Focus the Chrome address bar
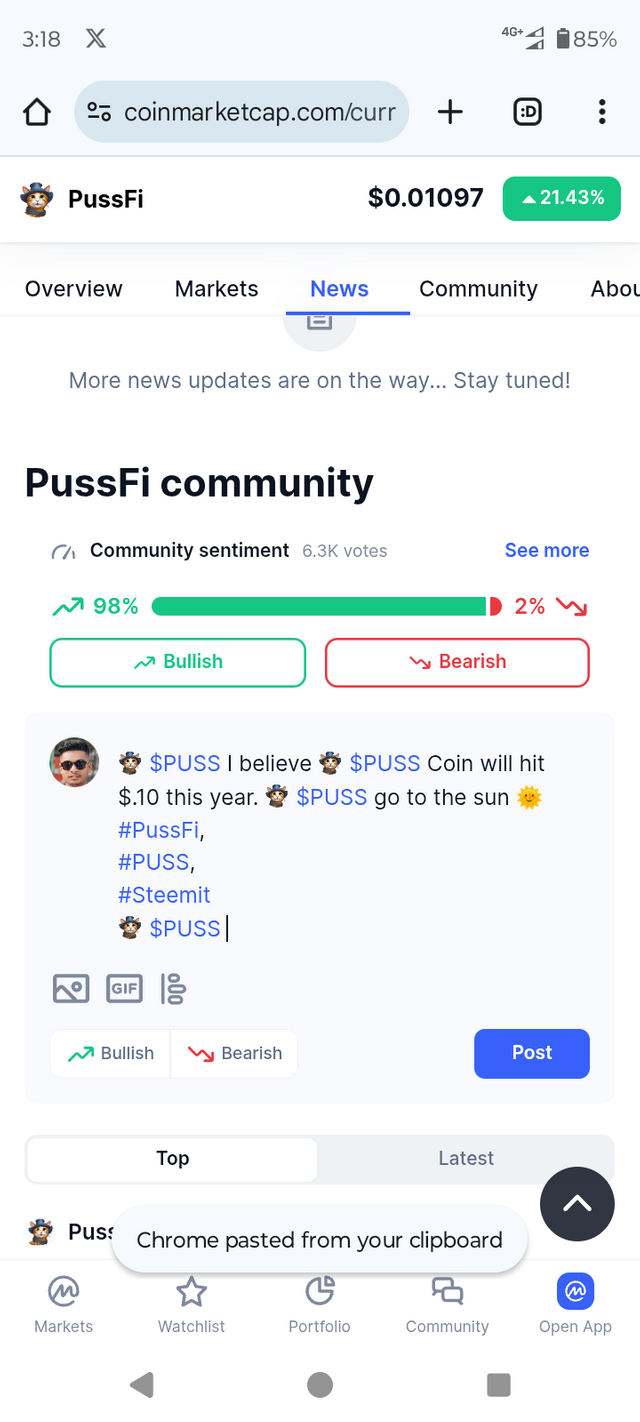Viewport: 640px width, 1422px height. point(242,112)
